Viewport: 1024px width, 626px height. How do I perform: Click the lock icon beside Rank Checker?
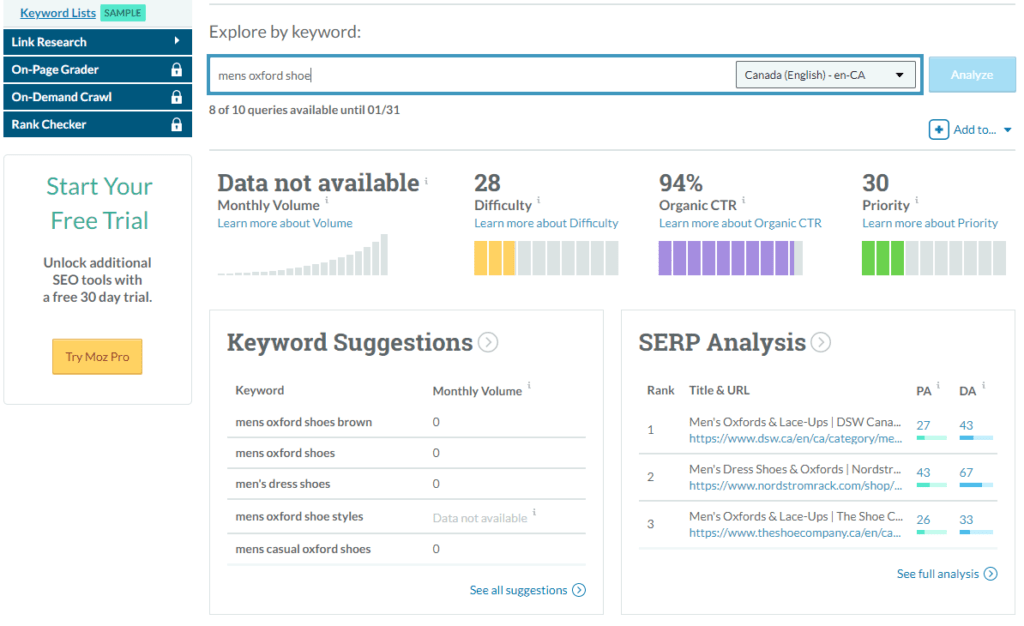tap(176, 124)
